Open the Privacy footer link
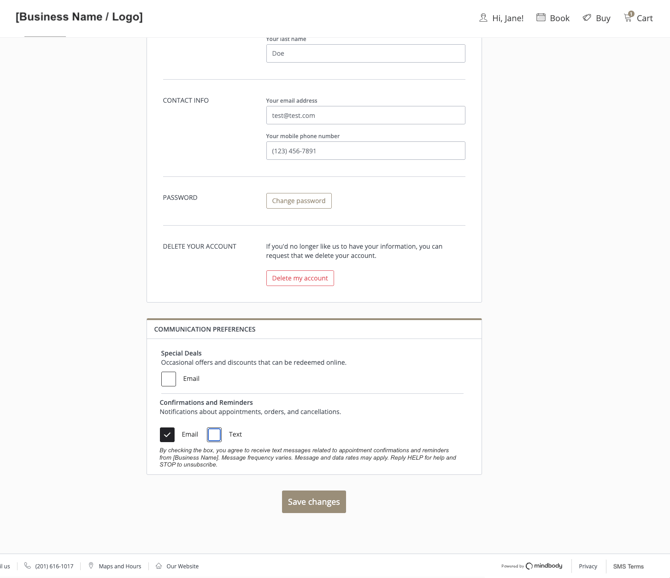This screenshot has height=578, width=670. tap(588, 566)
